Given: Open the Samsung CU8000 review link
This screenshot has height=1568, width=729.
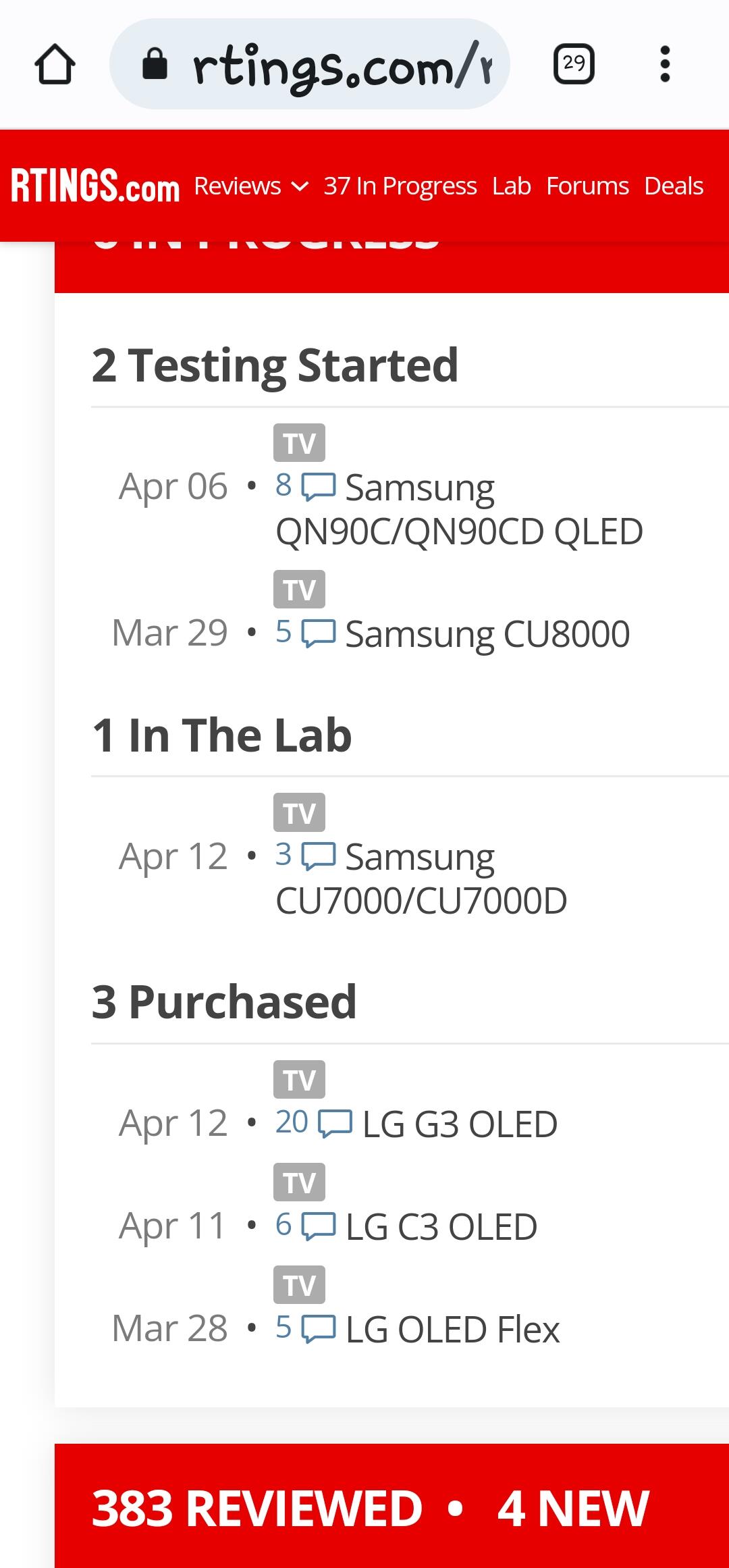Looking at the screenshot, I should [487, 634].
